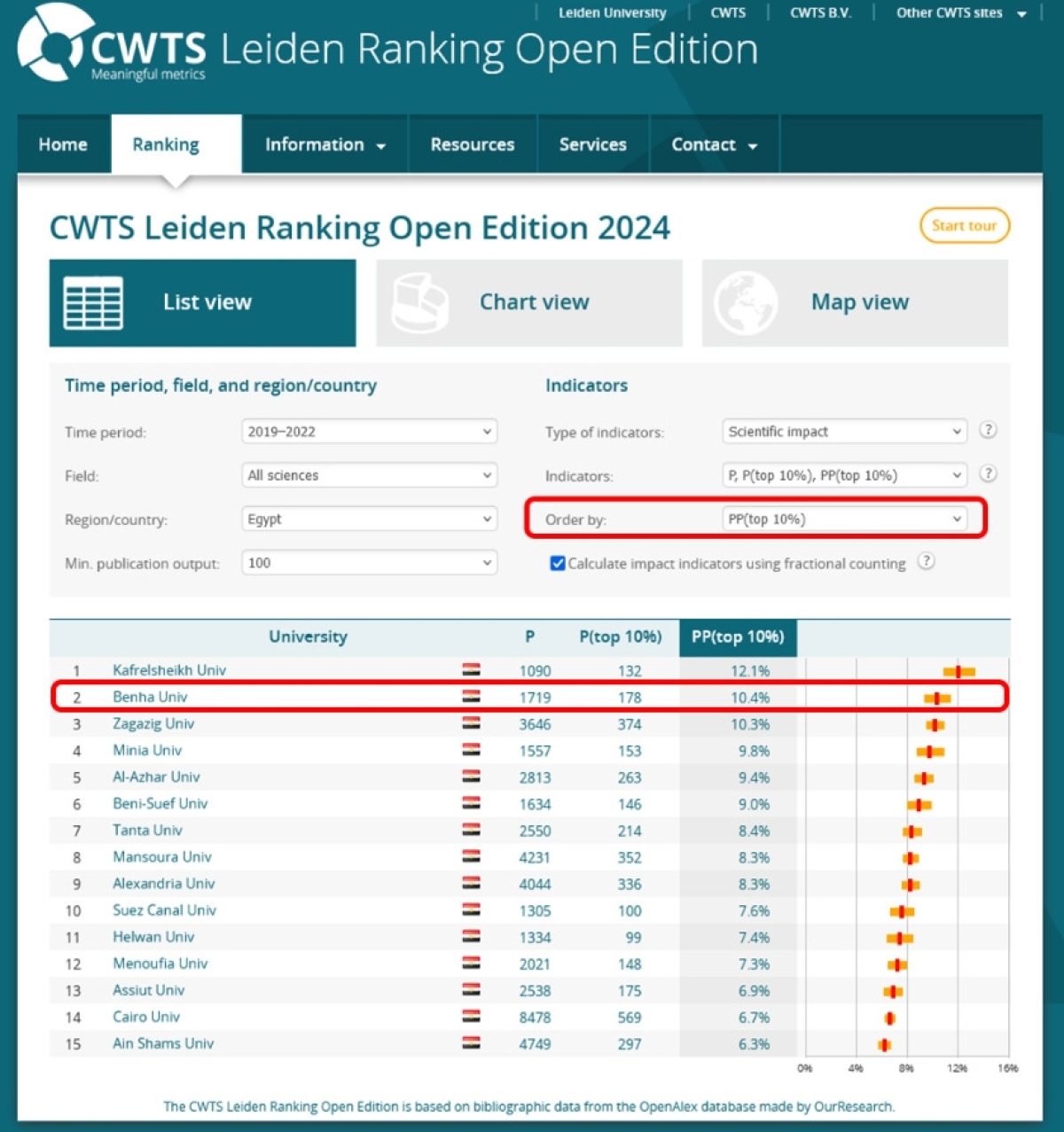Open the Min. publication output dropdown
Viewport: 1064px width, 1132px height.
coord(369,562)
